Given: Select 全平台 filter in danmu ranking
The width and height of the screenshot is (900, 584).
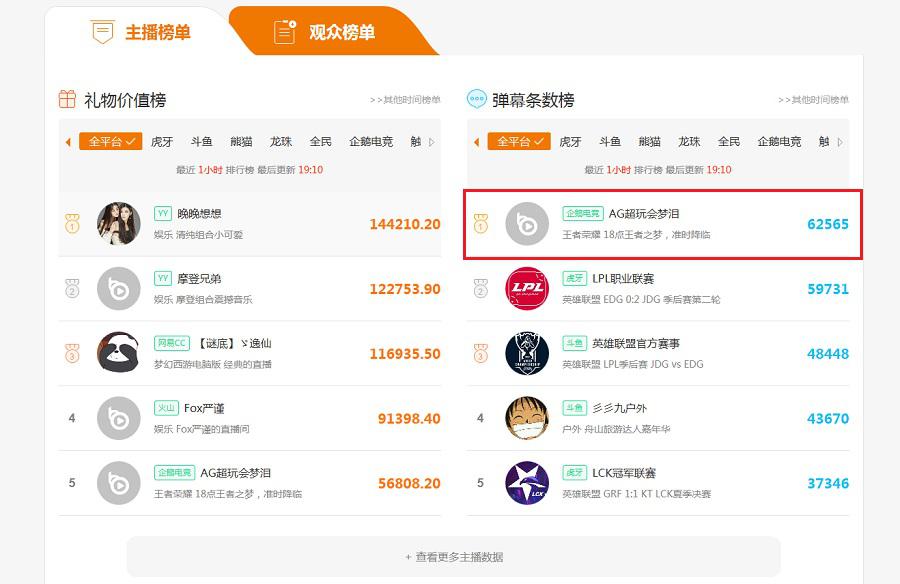Looking at the screenshot, I should 519,141.
